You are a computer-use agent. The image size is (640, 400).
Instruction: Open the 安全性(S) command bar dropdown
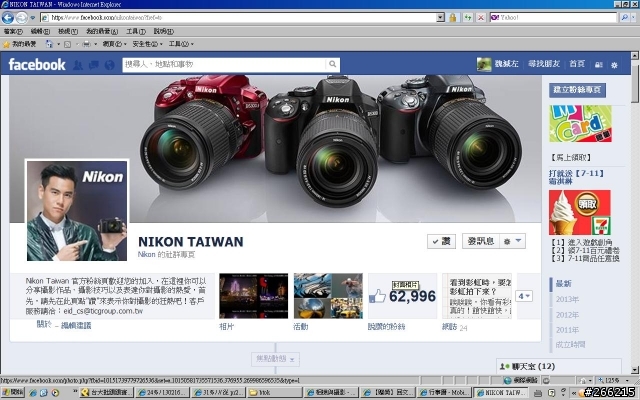[x=147, y=44]
